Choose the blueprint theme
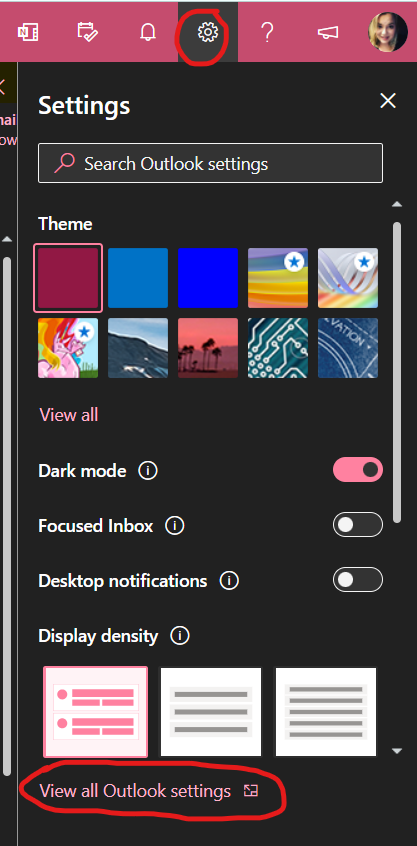This screenshot has height=846, width=417. pyautogui.click(x=348, y=348)
